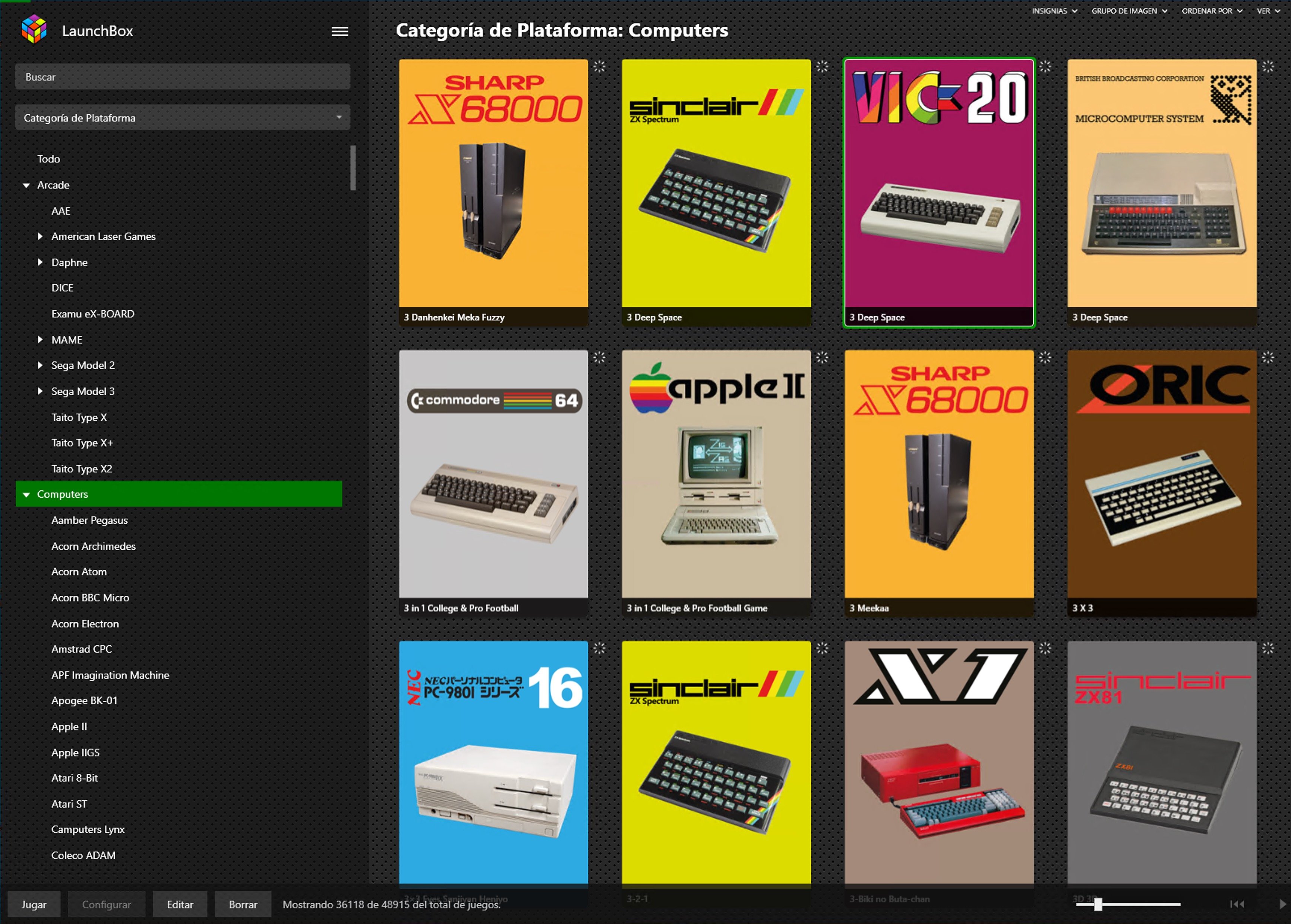This screenshot has height=924, width=1291.
Task: Select the 3 Danhenkei Meka Fuzzy card
Action: [x=493, y=193]
